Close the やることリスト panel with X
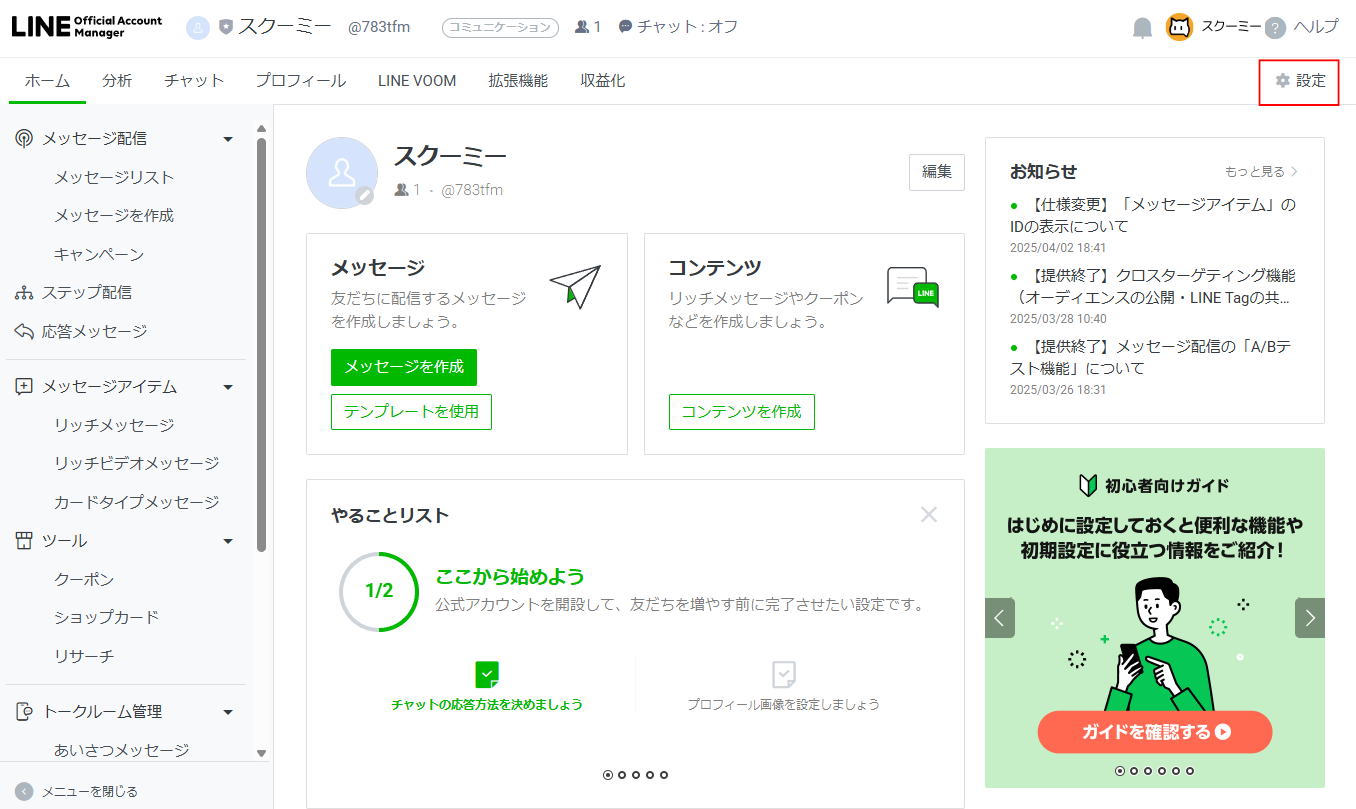 929,515
